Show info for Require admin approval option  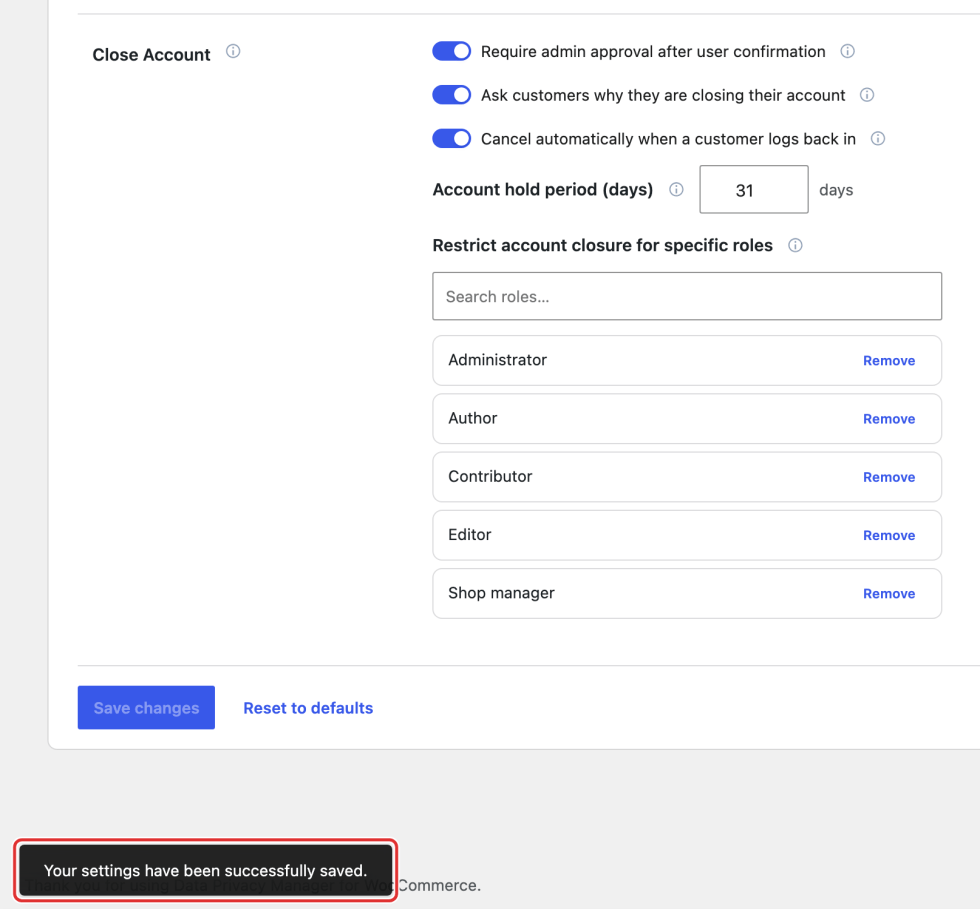pos(848,51)
